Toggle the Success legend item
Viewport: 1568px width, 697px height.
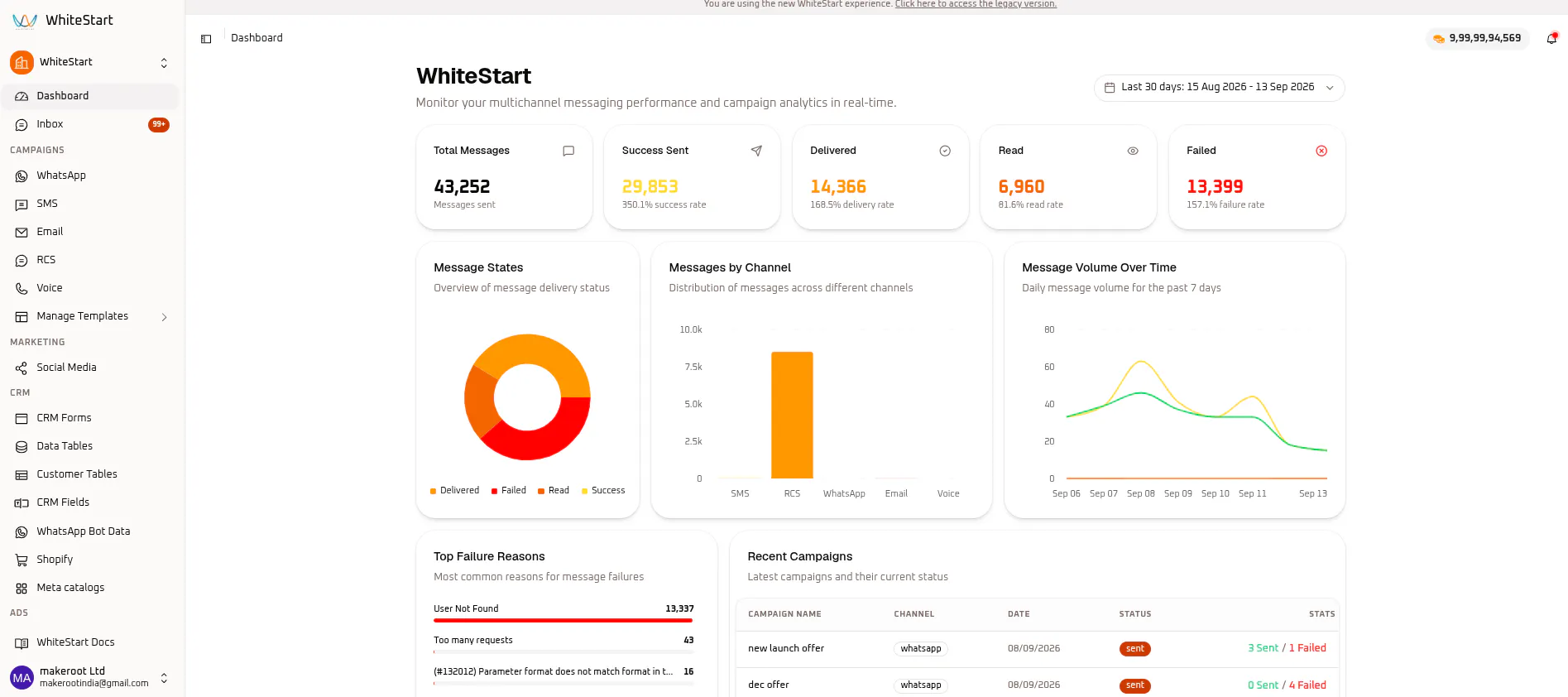603,491
